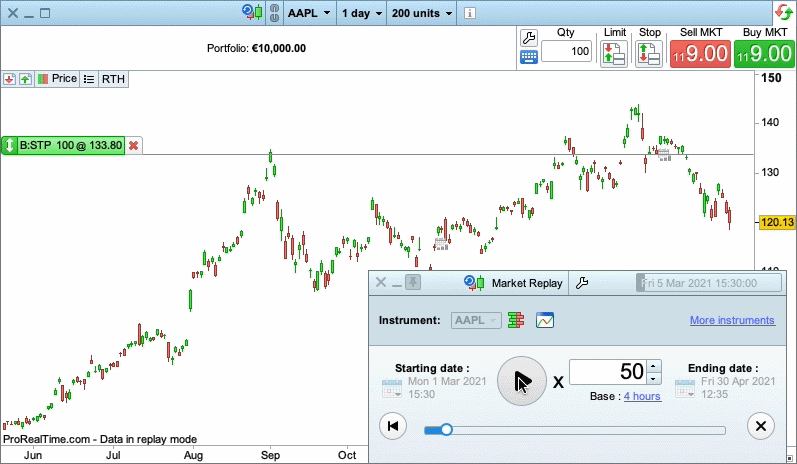The width and height of the screenshot is (797, 464).
Task: Pin the Market Replay window
Action: (413, 282)
